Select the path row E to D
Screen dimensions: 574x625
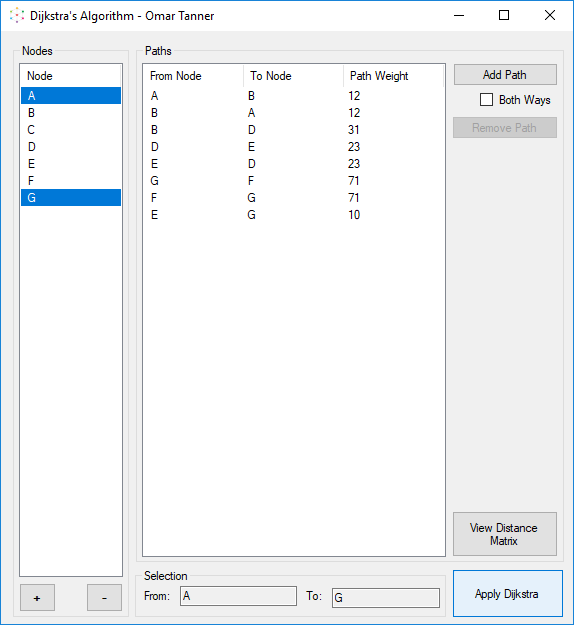tap(294, 164)
